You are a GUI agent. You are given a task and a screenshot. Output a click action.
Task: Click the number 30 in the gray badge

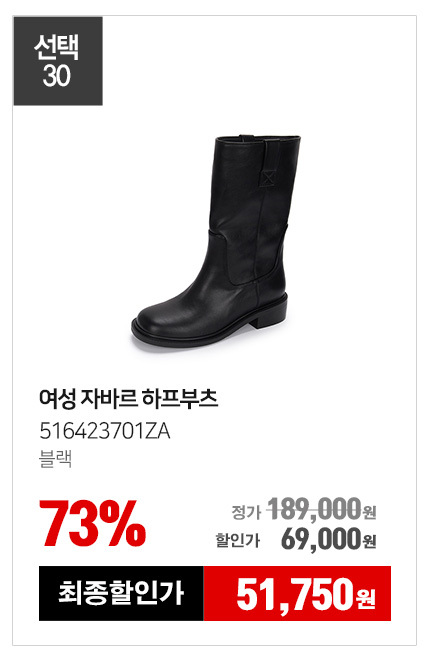click(57, 76)
